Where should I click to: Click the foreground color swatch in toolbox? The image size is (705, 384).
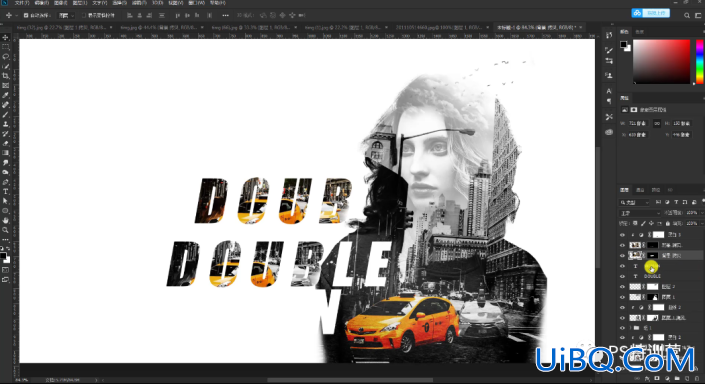pos(3,256)
